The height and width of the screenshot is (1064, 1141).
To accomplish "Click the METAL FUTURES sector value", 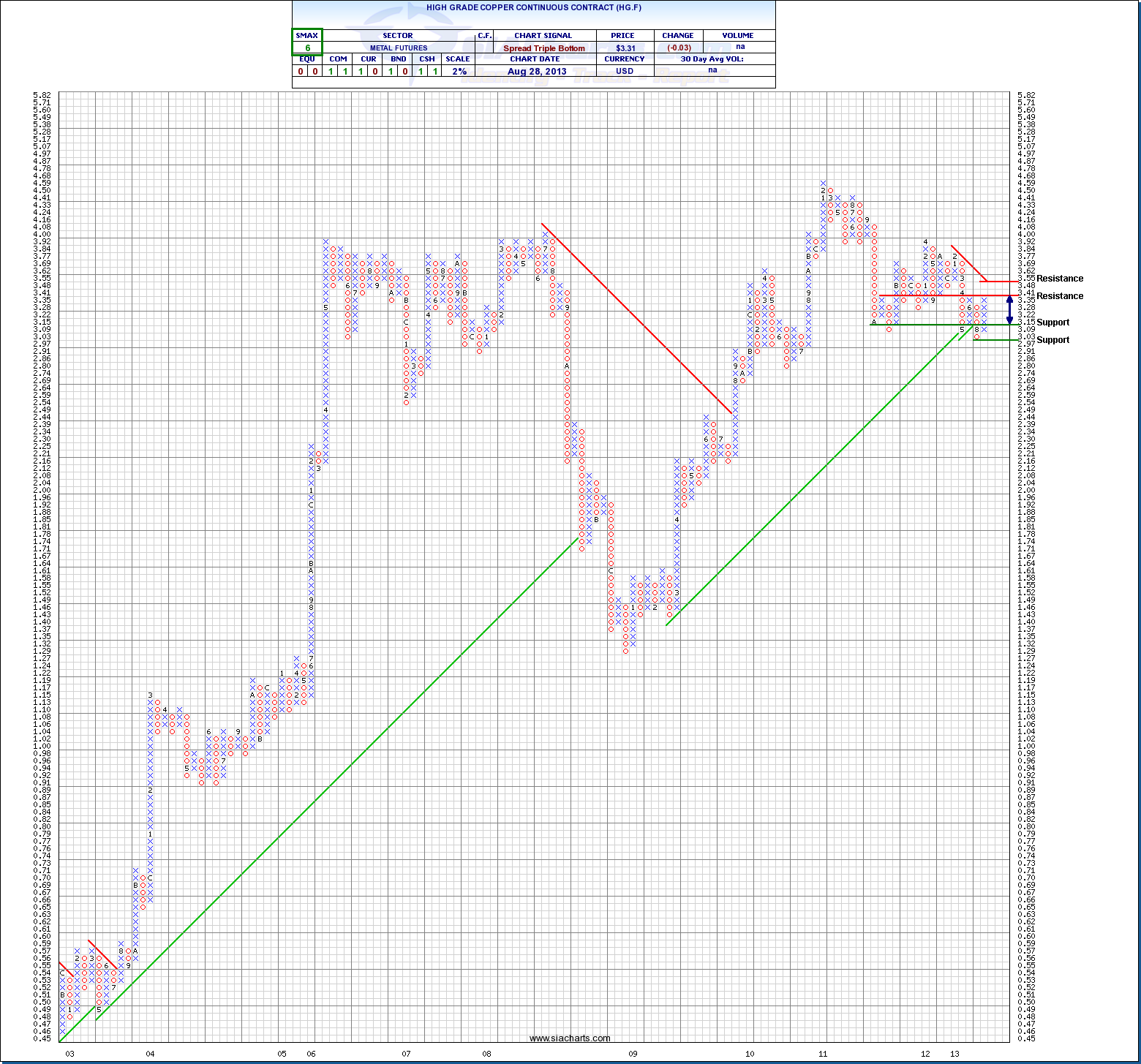I will pyautogui.click(x=399, y=48).
